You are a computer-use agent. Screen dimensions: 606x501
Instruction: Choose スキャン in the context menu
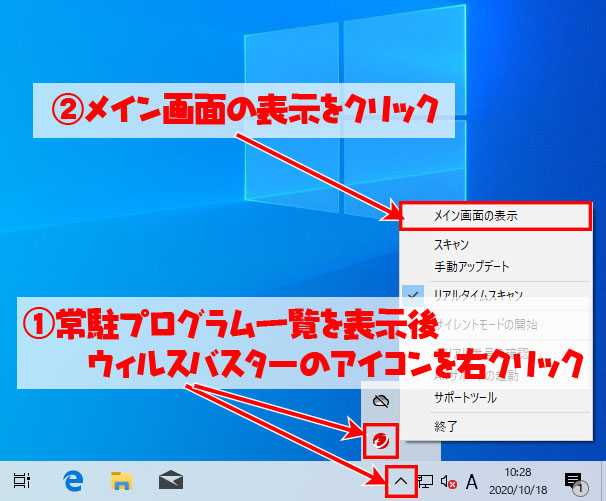click(495, 244)
